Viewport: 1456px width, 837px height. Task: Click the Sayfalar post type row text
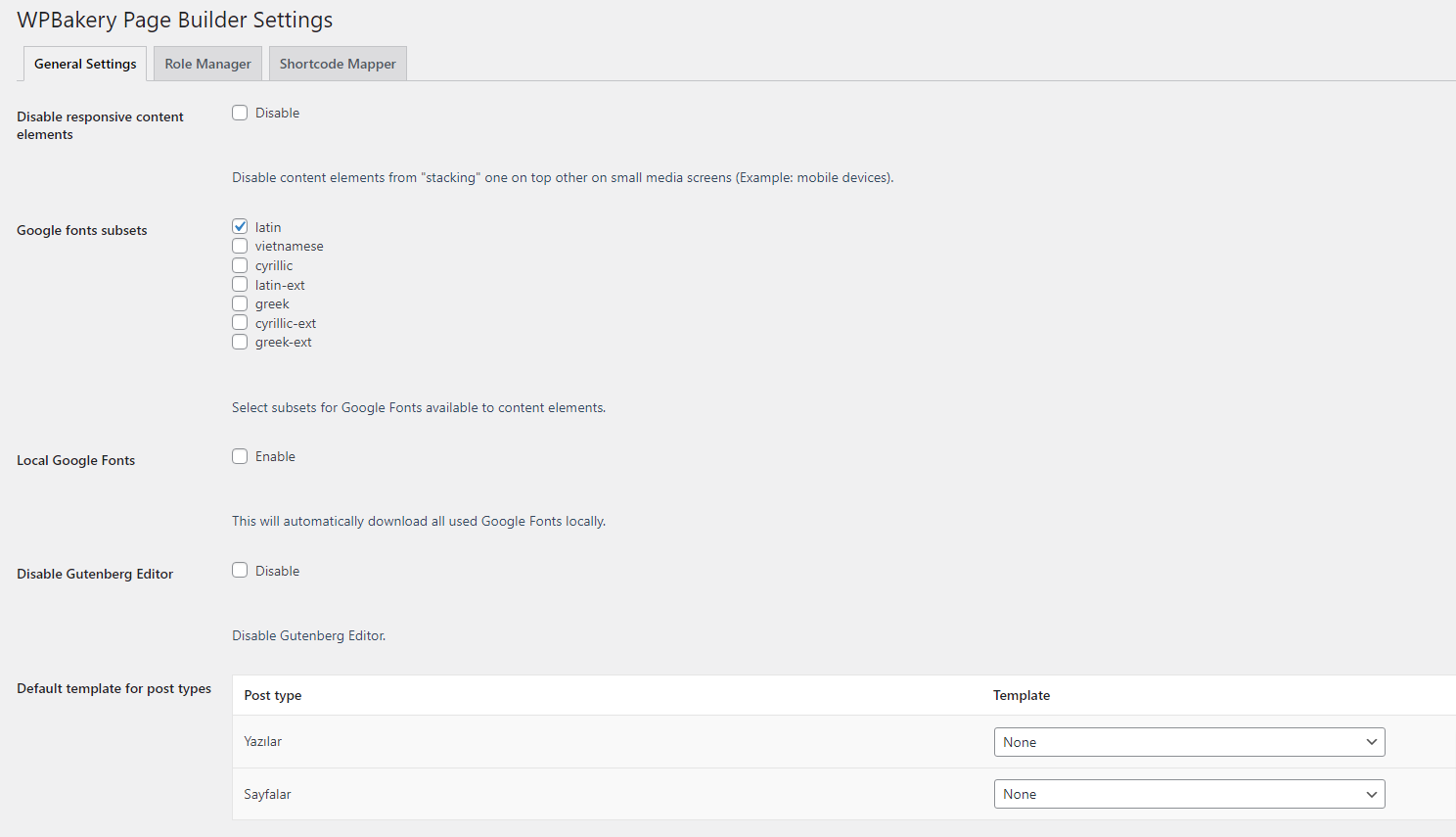point(268,794)
